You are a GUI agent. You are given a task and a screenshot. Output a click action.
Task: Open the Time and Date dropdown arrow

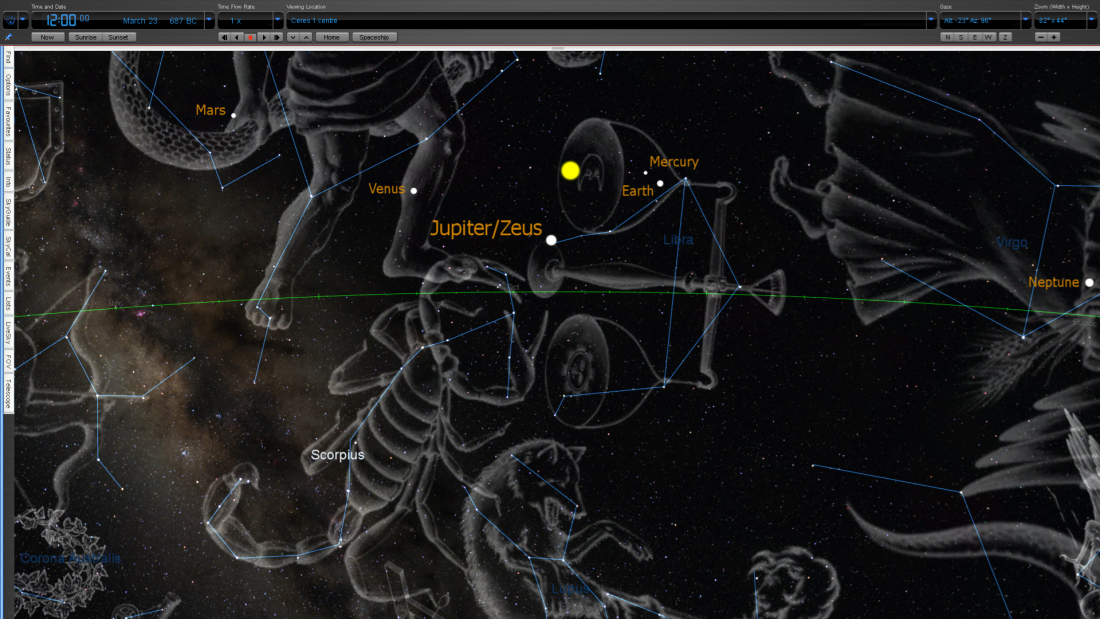(208, 21)
